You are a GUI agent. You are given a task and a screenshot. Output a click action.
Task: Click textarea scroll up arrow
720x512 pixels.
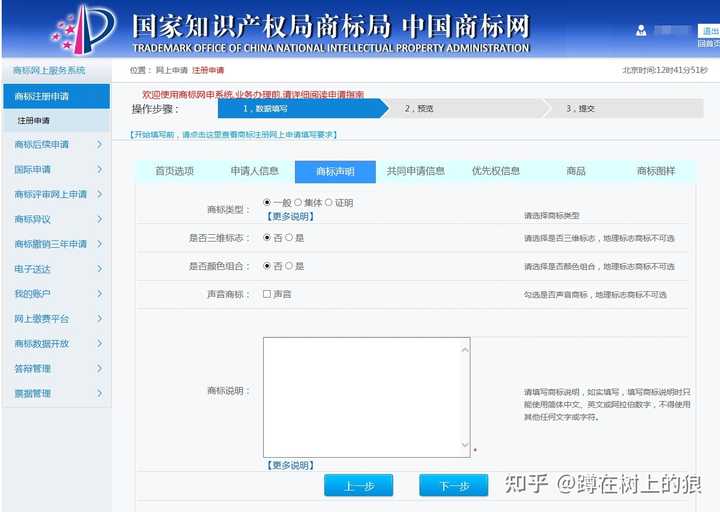tap(465, 350)
